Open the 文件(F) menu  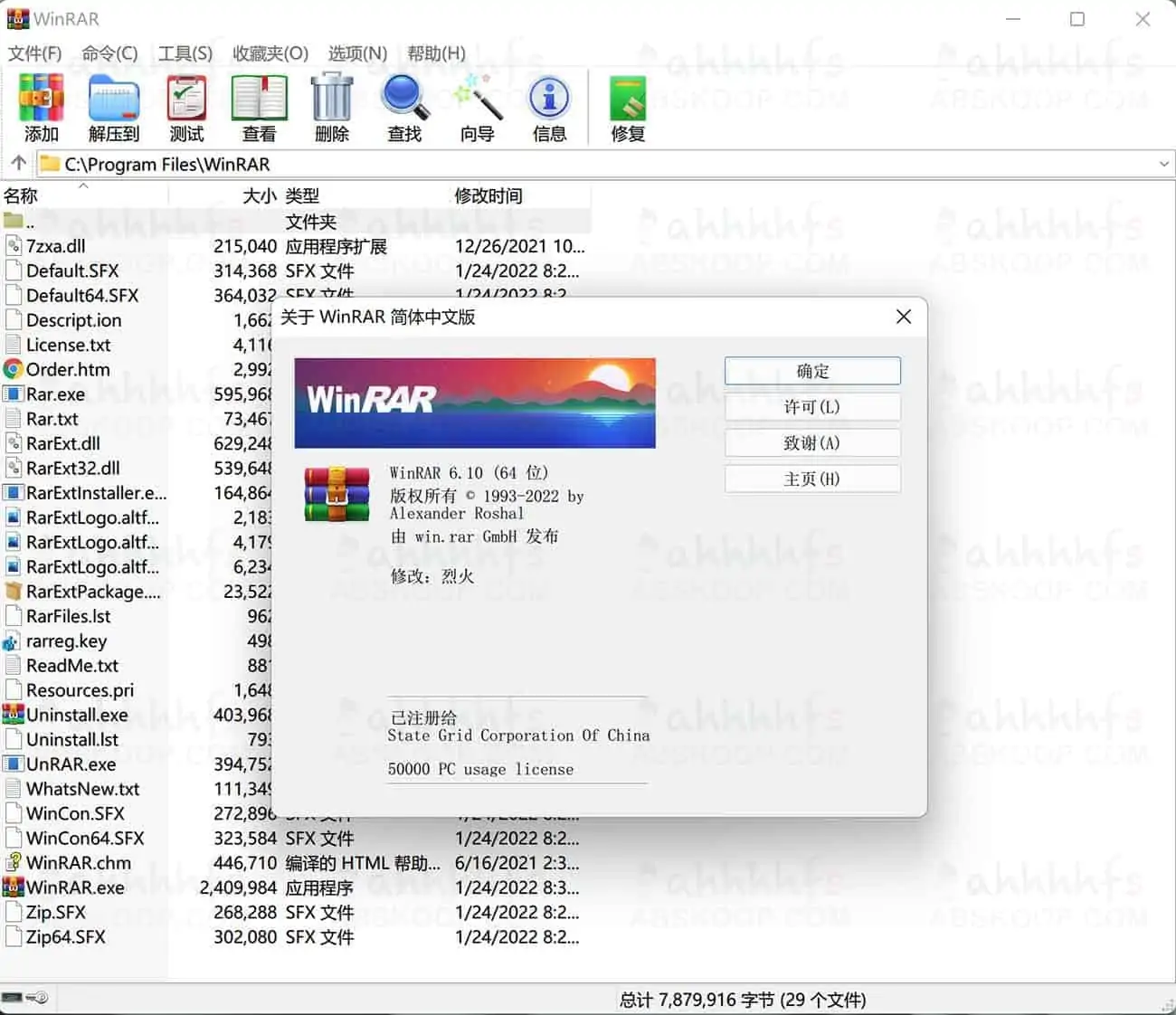[35, 53]
